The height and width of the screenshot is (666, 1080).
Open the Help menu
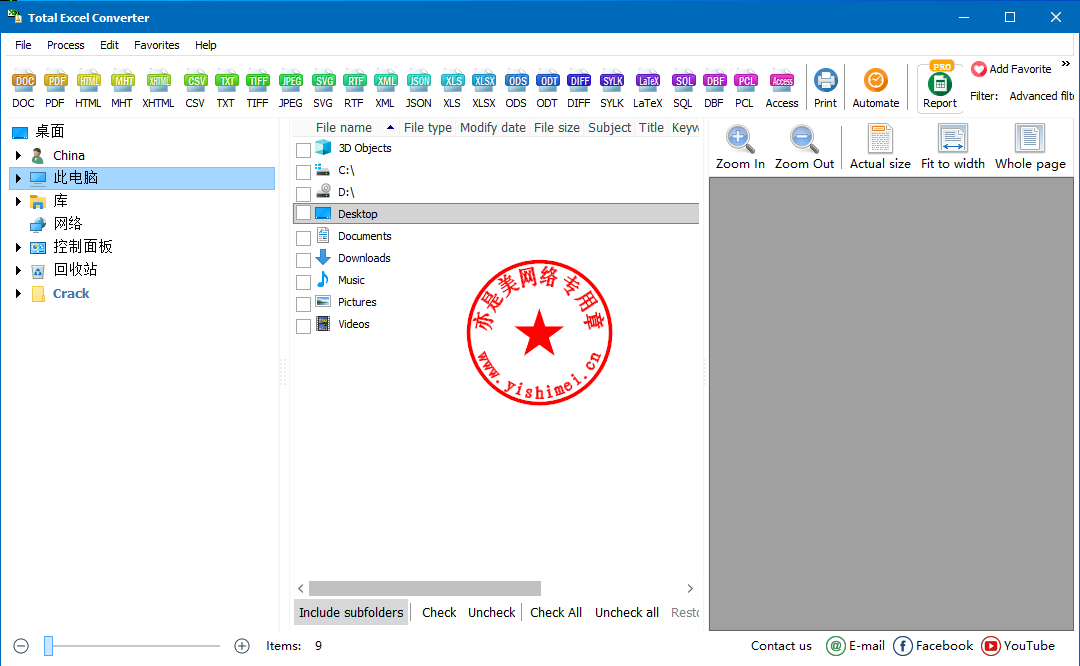205,45
